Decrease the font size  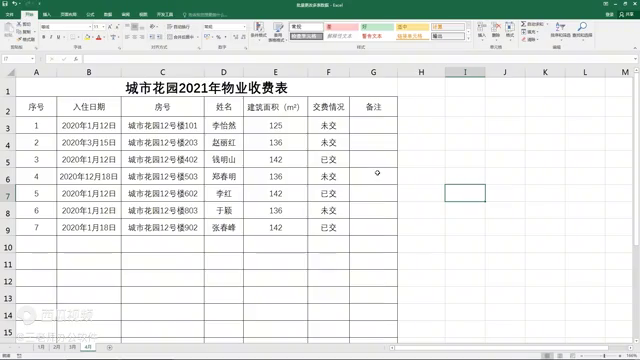pyautogui.click(x=117, y=27)
